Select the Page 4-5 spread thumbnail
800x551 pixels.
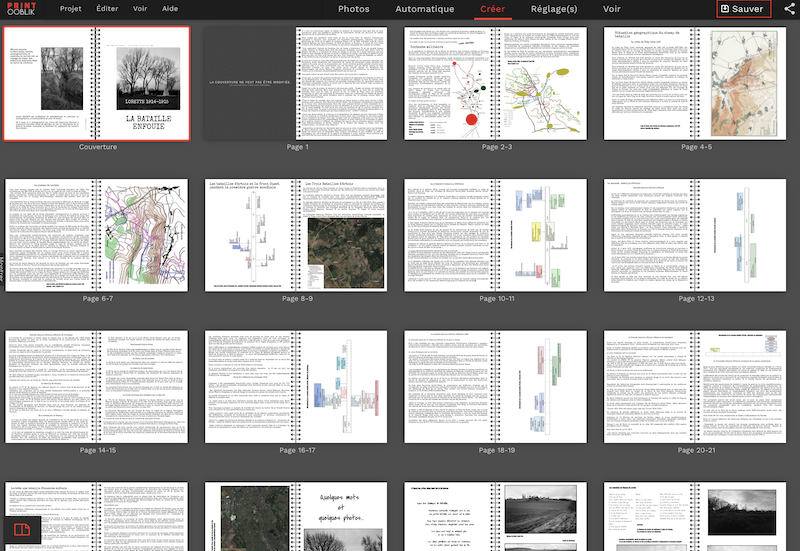(x=695, y=84)
